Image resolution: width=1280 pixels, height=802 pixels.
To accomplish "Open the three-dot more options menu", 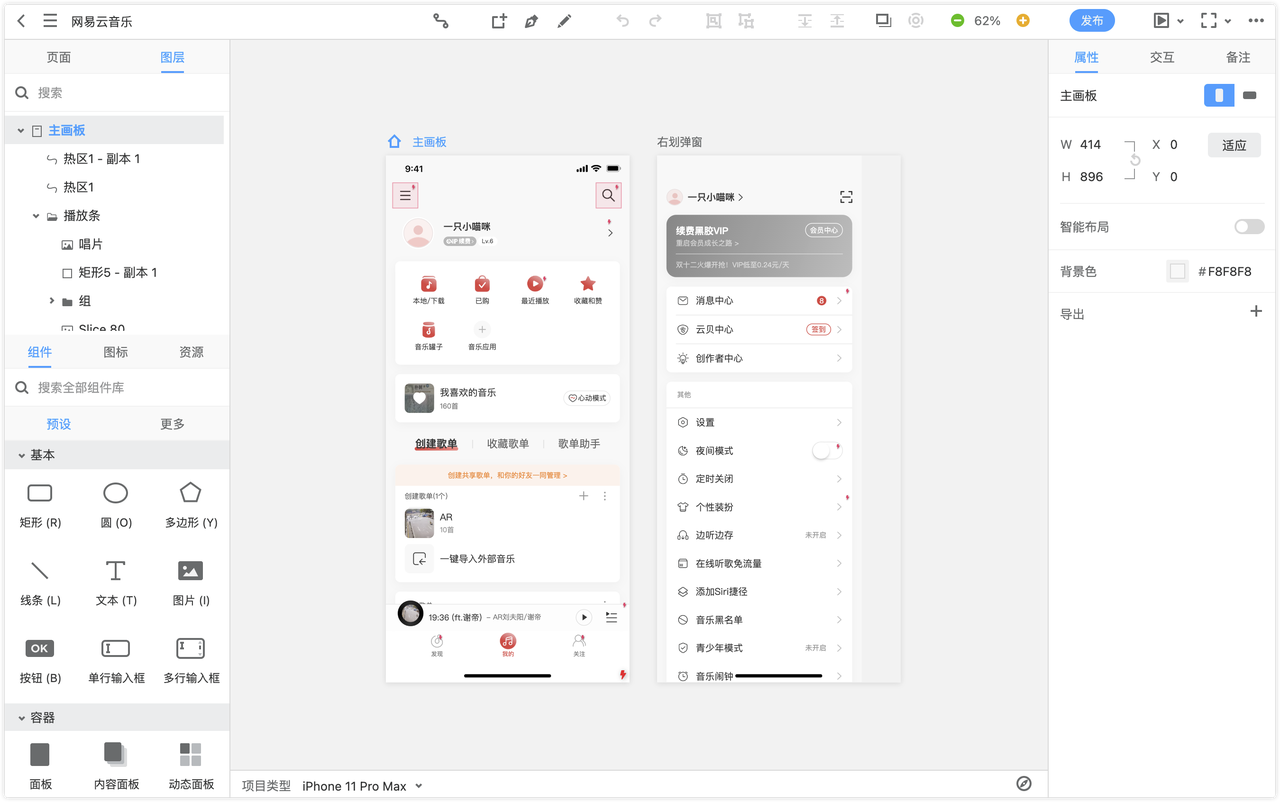I will (x=1256, y=21).
